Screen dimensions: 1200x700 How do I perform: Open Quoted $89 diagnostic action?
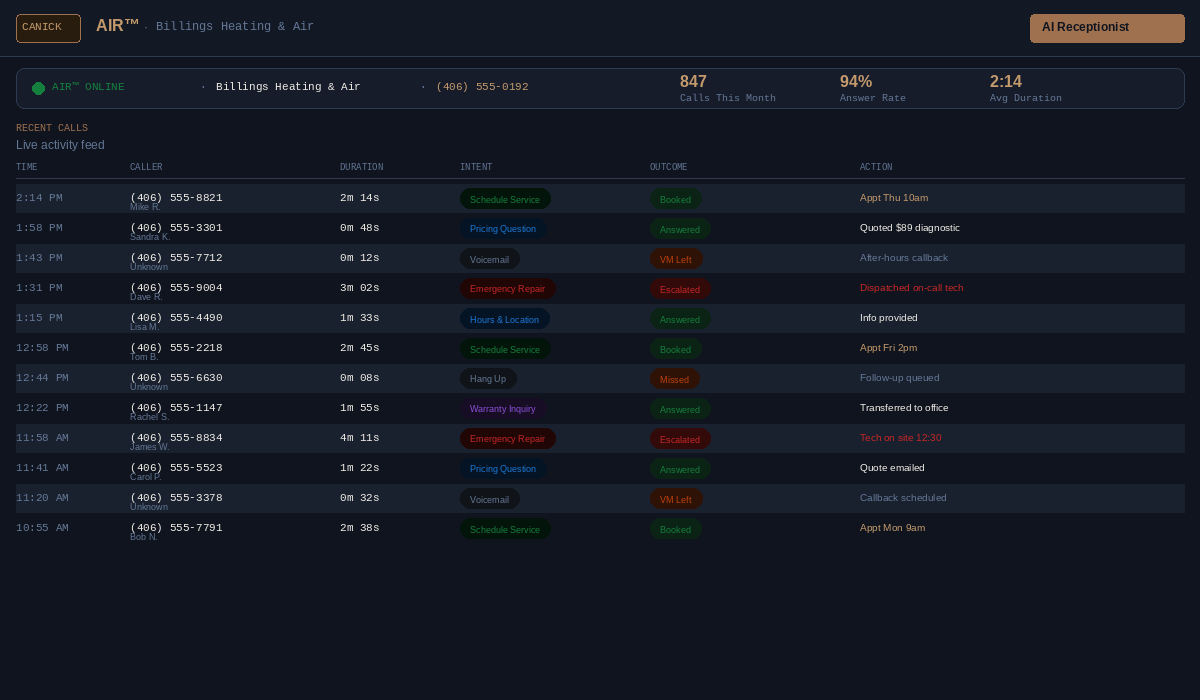click(910, 228)
